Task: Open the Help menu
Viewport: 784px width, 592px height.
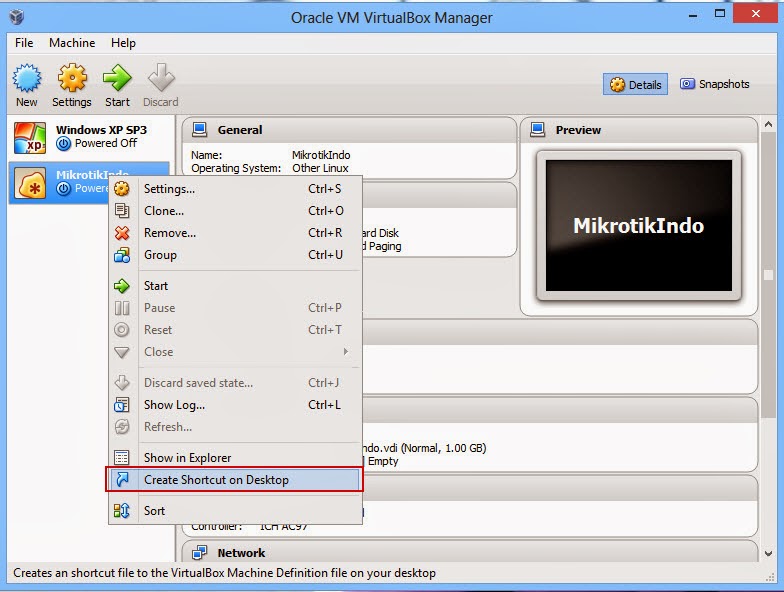Action: coord(123,43)
